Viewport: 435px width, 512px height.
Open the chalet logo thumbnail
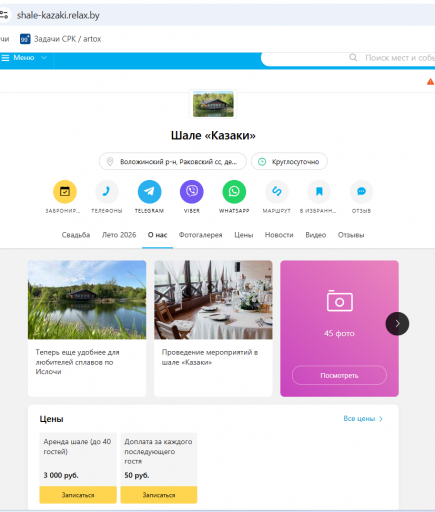pyautogui.click(x=213, y=104)
